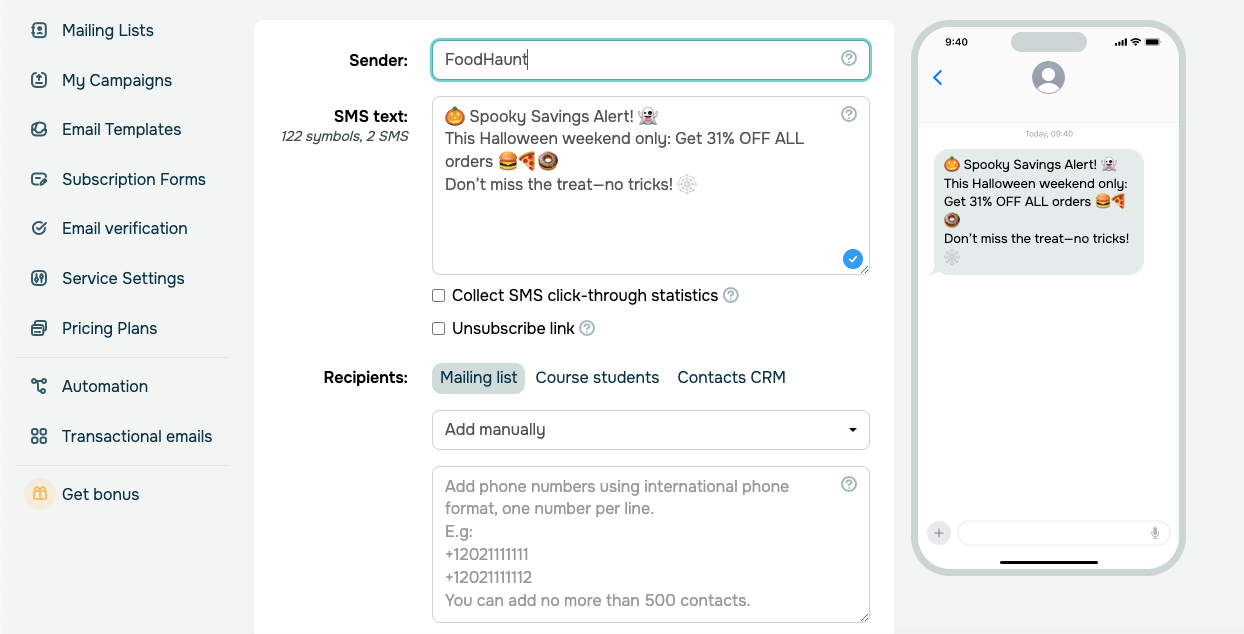Enable Collect SMS click-through statistics
The height and width of the screenshot is (634, 1244).
pyautogui.click(x=438, y=296)
